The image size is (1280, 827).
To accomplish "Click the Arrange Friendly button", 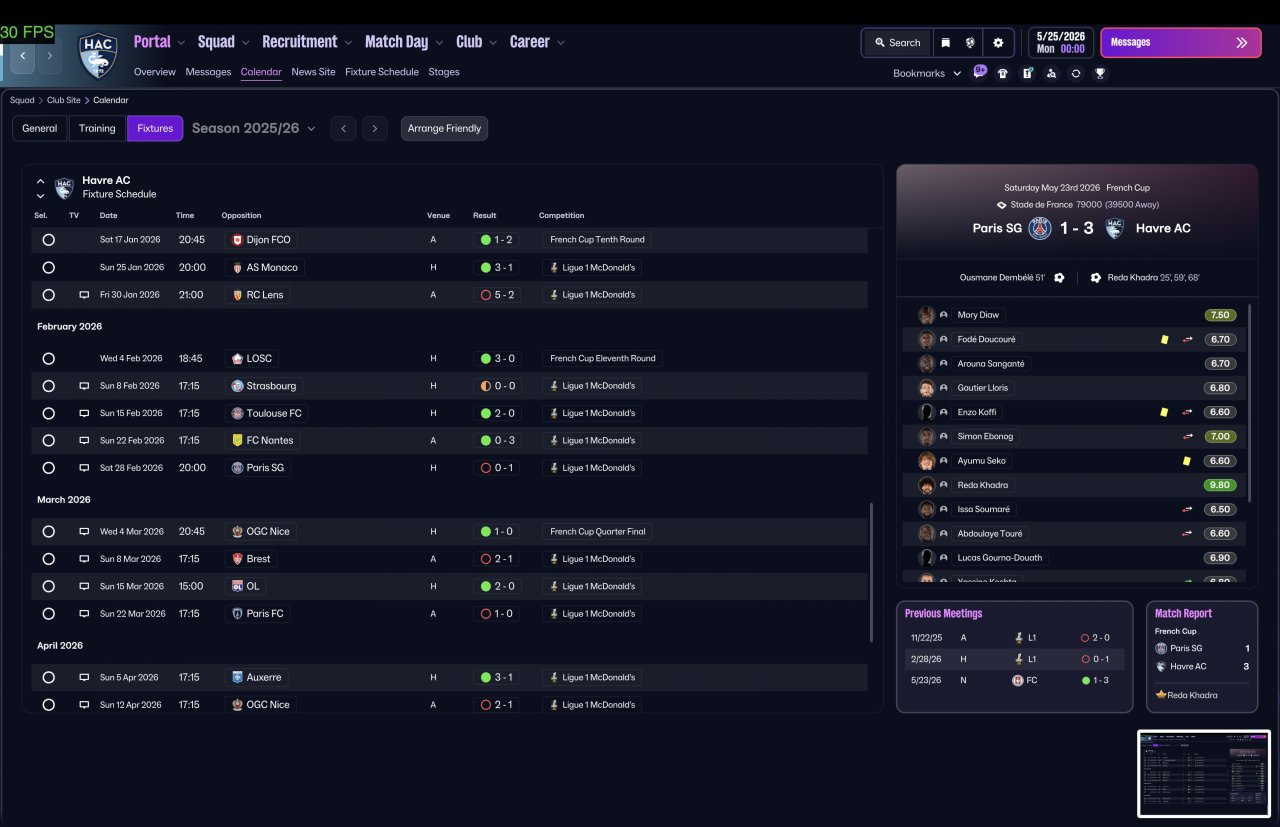I will (445, 128).
